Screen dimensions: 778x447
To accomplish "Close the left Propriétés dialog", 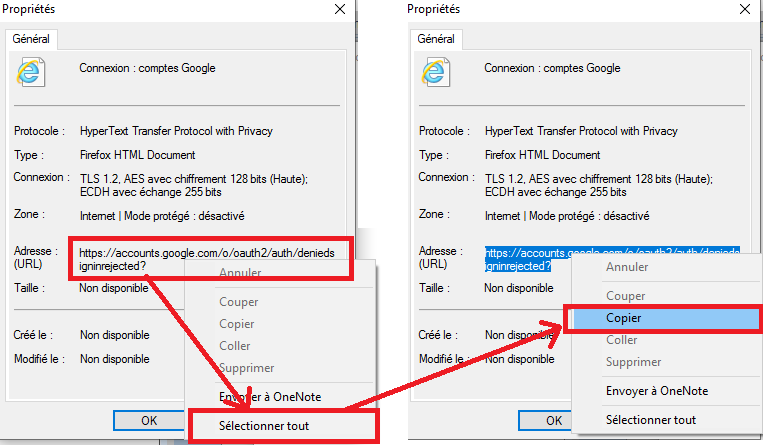I will pyautogui.click(x=340, y=9).
